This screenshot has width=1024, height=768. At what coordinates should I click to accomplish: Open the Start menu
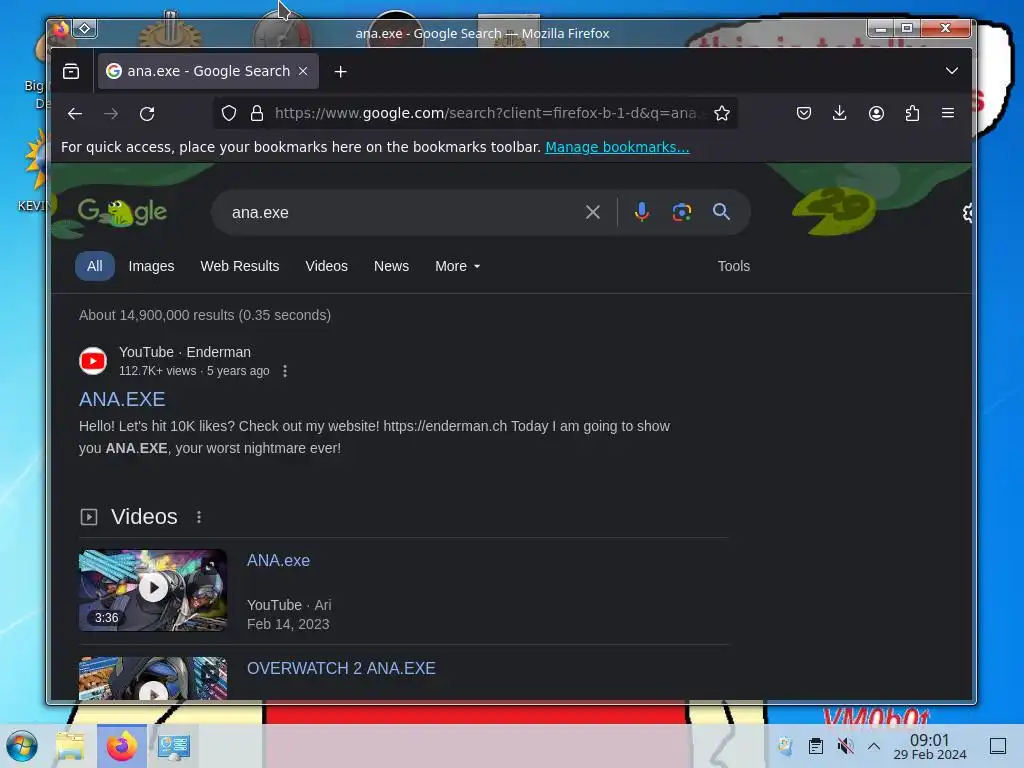pos(22,746)
